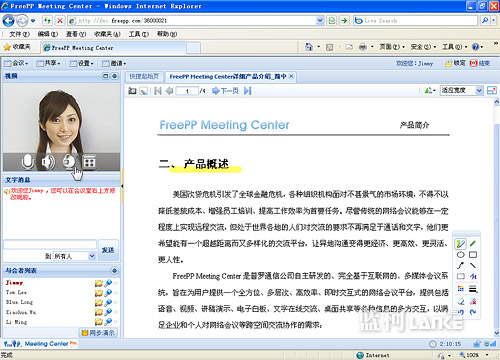The image size is (500, 360).
Task: Toggle the webcam on video panel
Action: point(69,162)
